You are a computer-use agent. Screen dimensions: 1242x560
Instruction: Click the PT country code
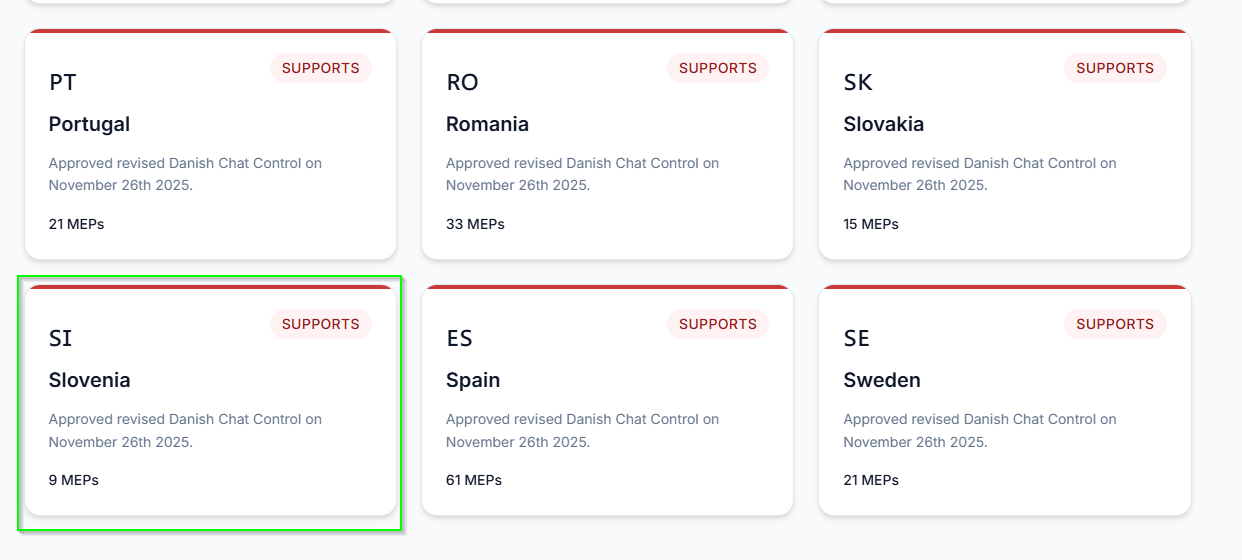click(x=62, y=82)
